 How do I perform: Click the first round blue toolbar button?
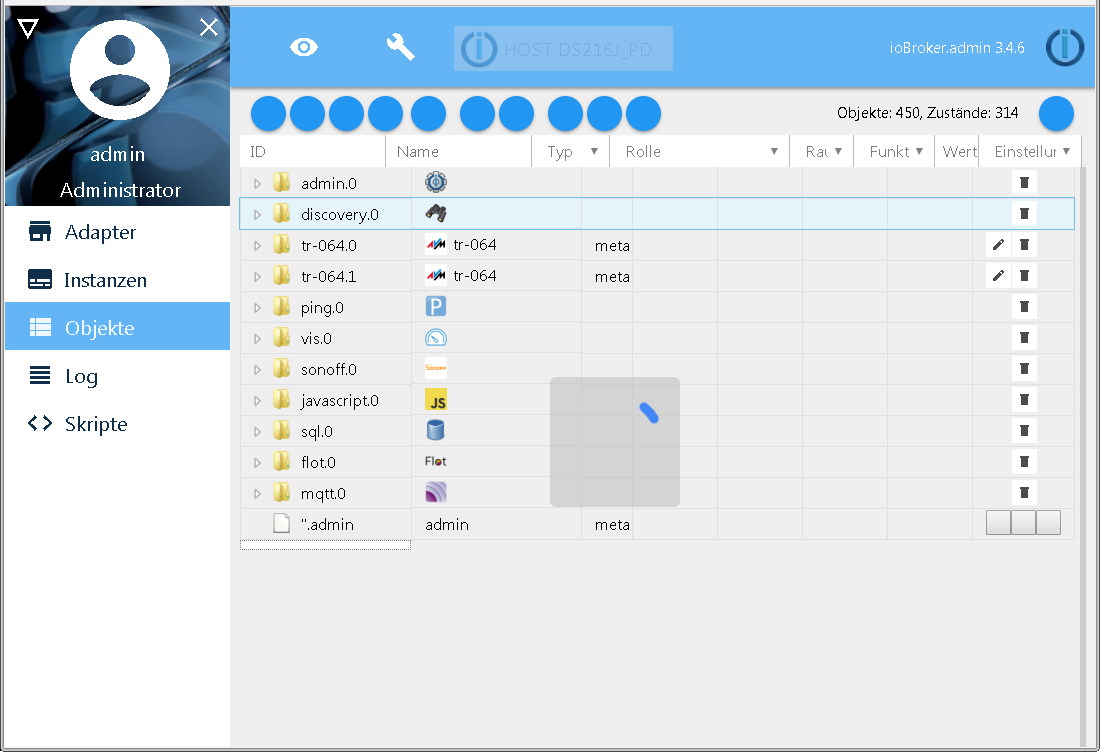(x=268, y=114)
